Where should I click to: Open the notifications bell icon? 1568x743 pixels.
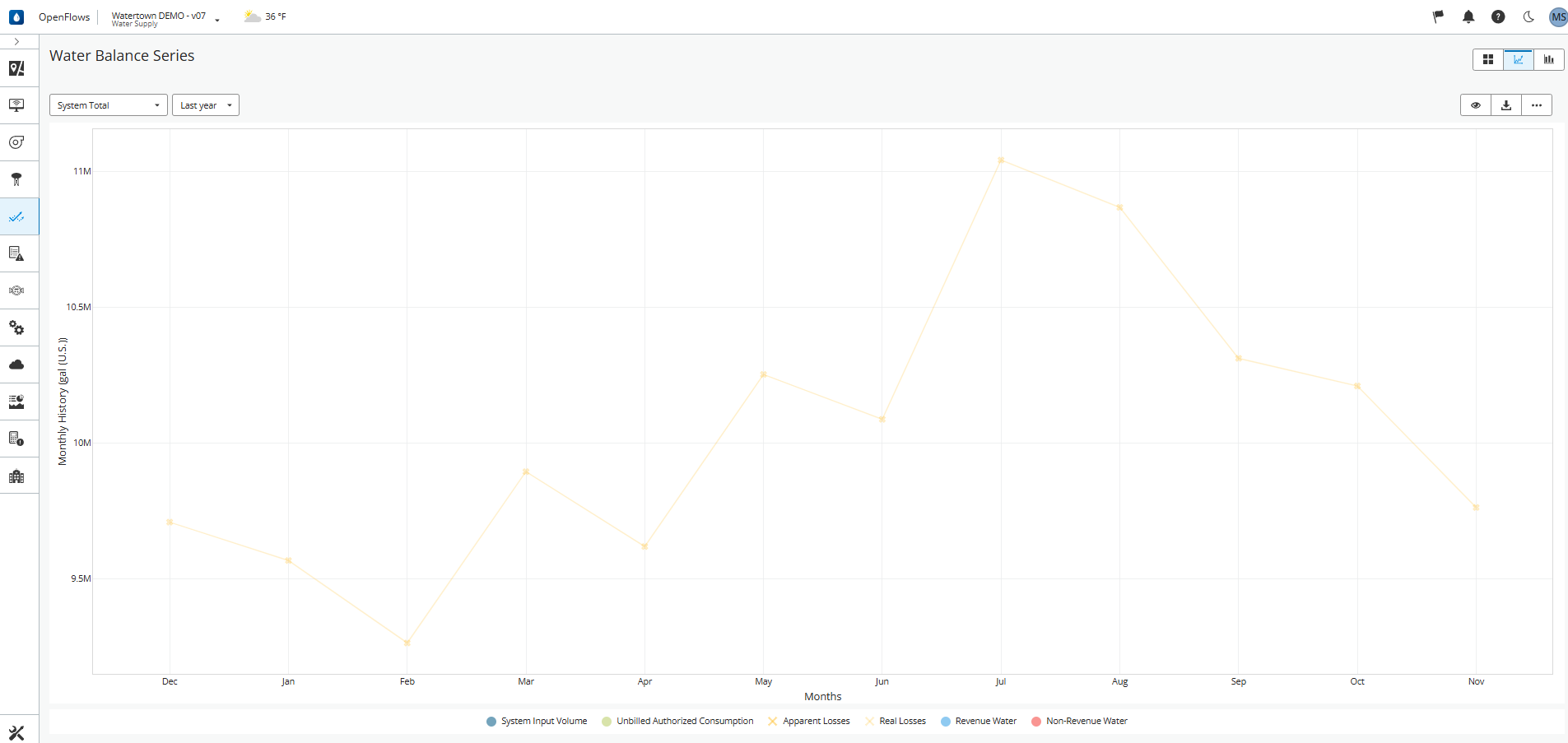(1468, 16)
